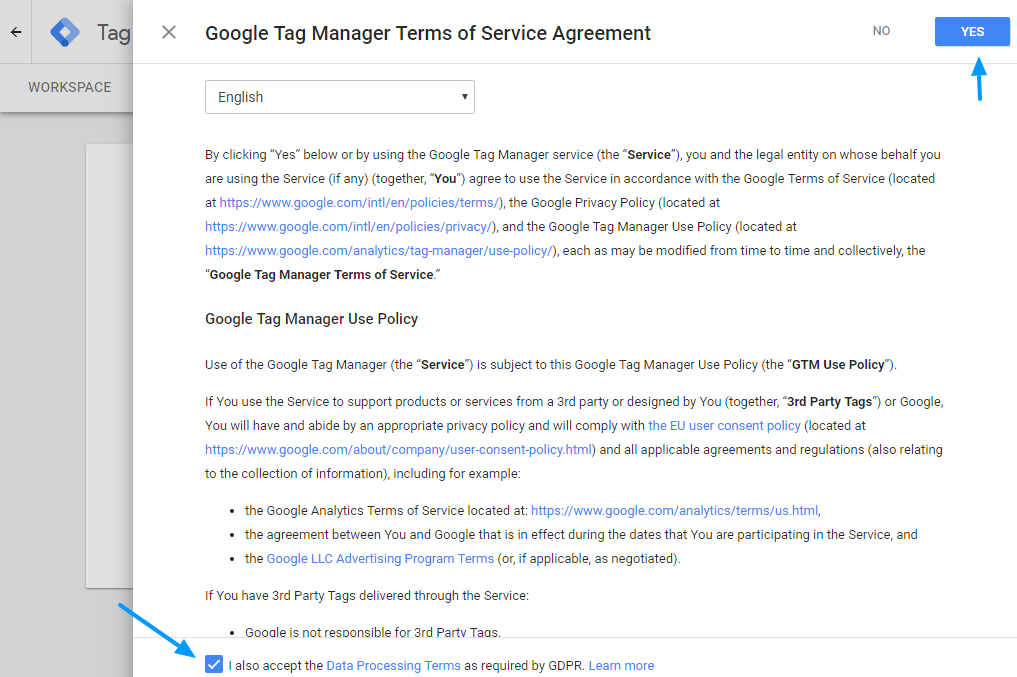Open the user-consent-policy.html URL link

click(x=399, y=450)
